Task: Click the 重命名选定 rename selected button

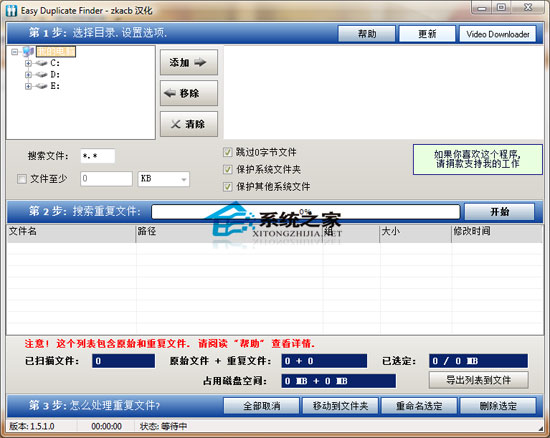Action: click(419, 406)
